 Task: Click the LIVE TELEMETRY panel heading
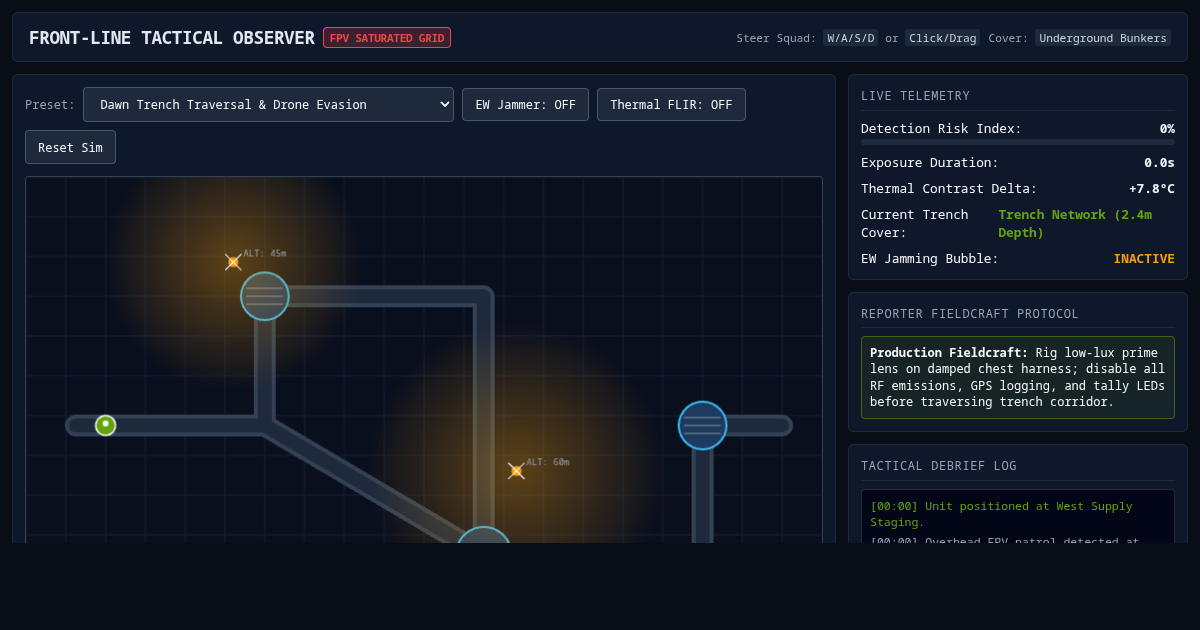click(915, 96)
